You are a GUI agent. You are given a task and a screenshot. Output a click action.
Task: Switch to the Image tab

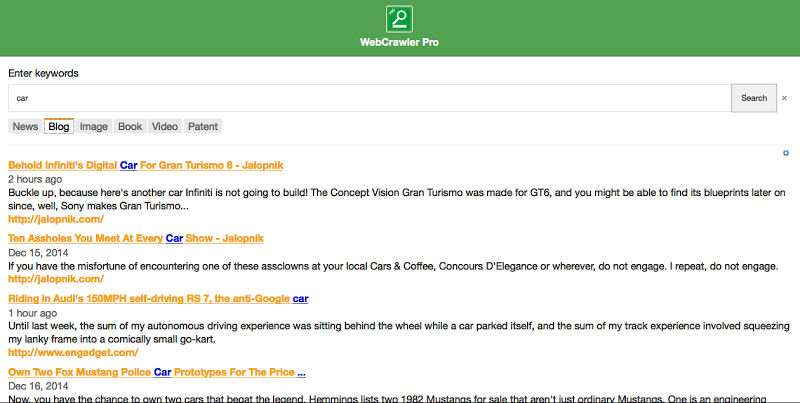[93, 127]
